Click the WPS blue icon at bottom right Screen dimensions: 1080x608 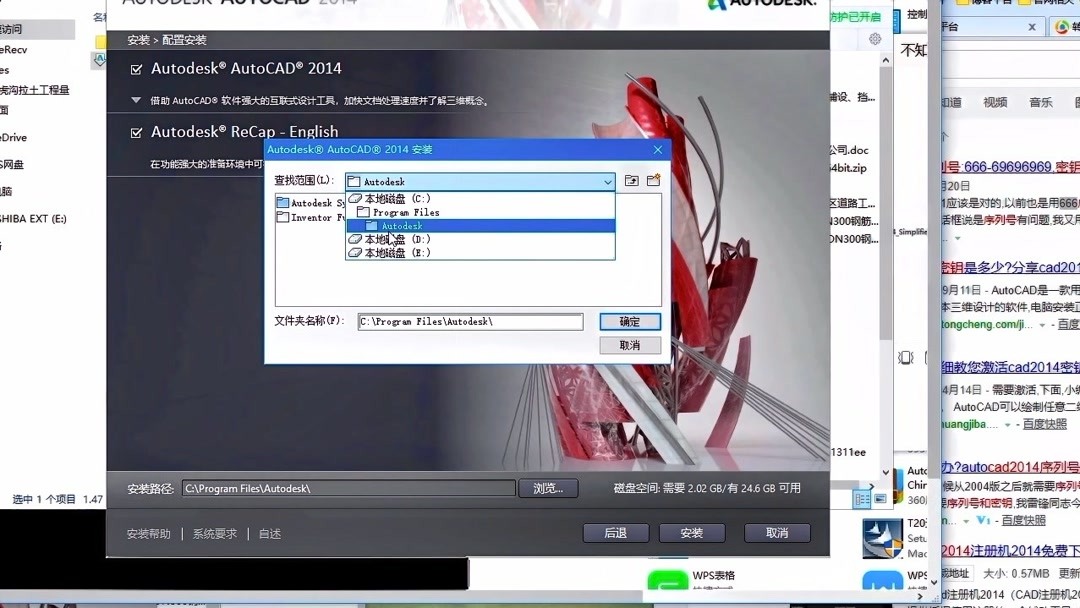[x=884, y=580]
